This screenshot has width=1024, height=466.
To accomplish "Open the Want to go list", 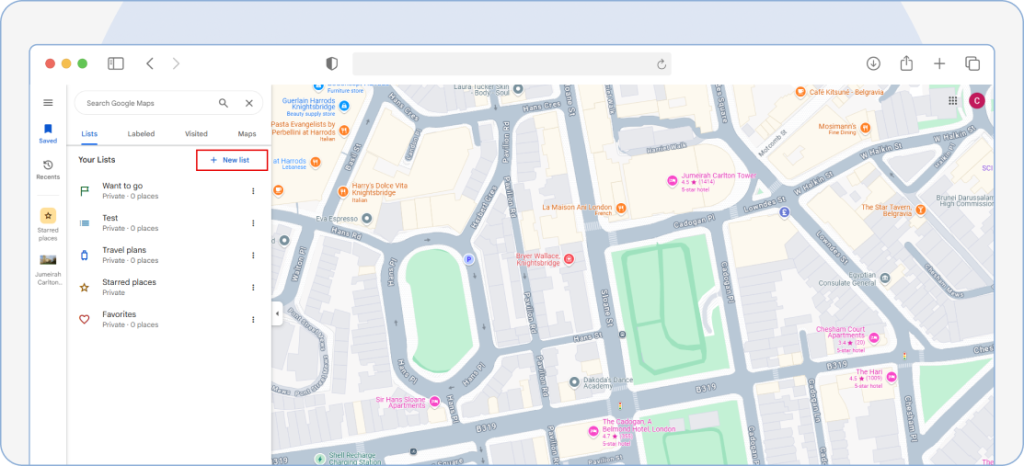I will [170, 191].
